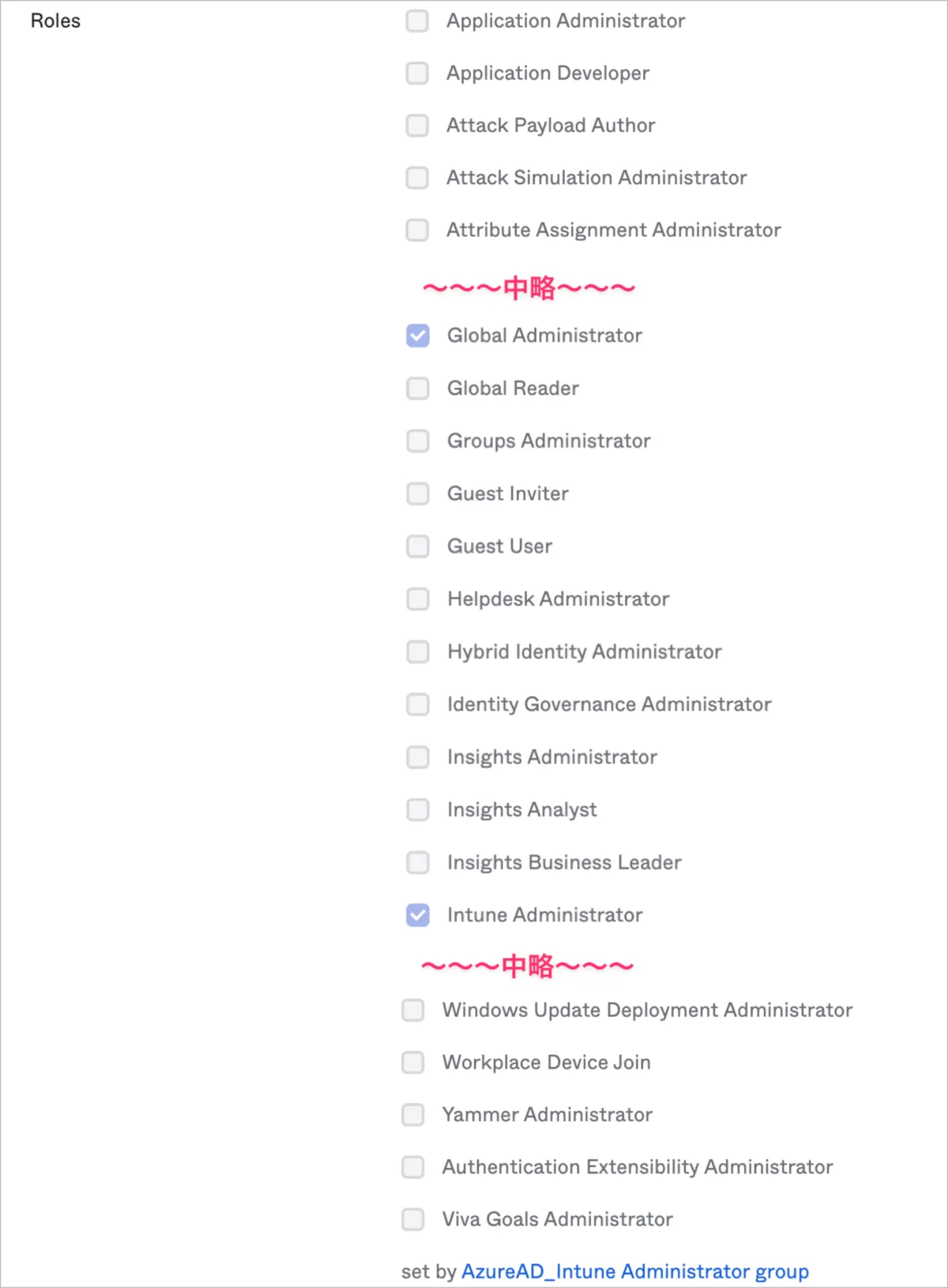The image size is (948, 1288).
Task: Enable Helpdesk Administrator role checkbox
Action: [418, 599]
